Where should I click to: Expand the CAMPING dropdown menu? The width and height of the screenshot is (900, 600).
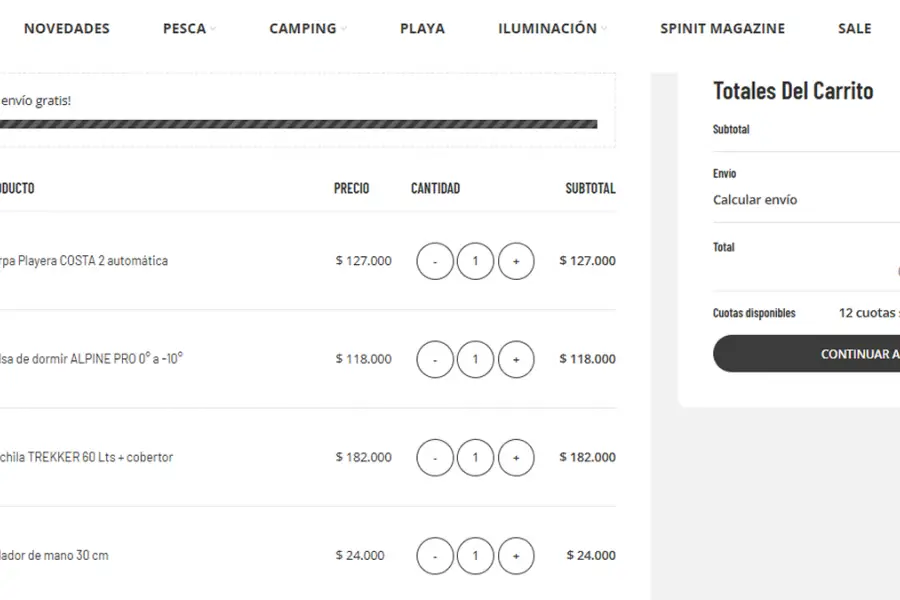tap(308, 29)
